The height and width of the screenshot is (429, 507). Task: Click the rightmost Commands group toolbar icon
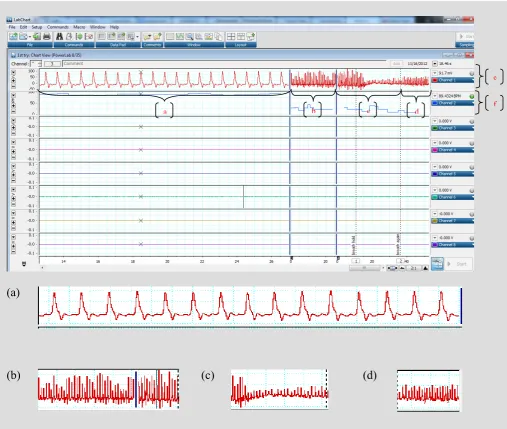[89, 37]
